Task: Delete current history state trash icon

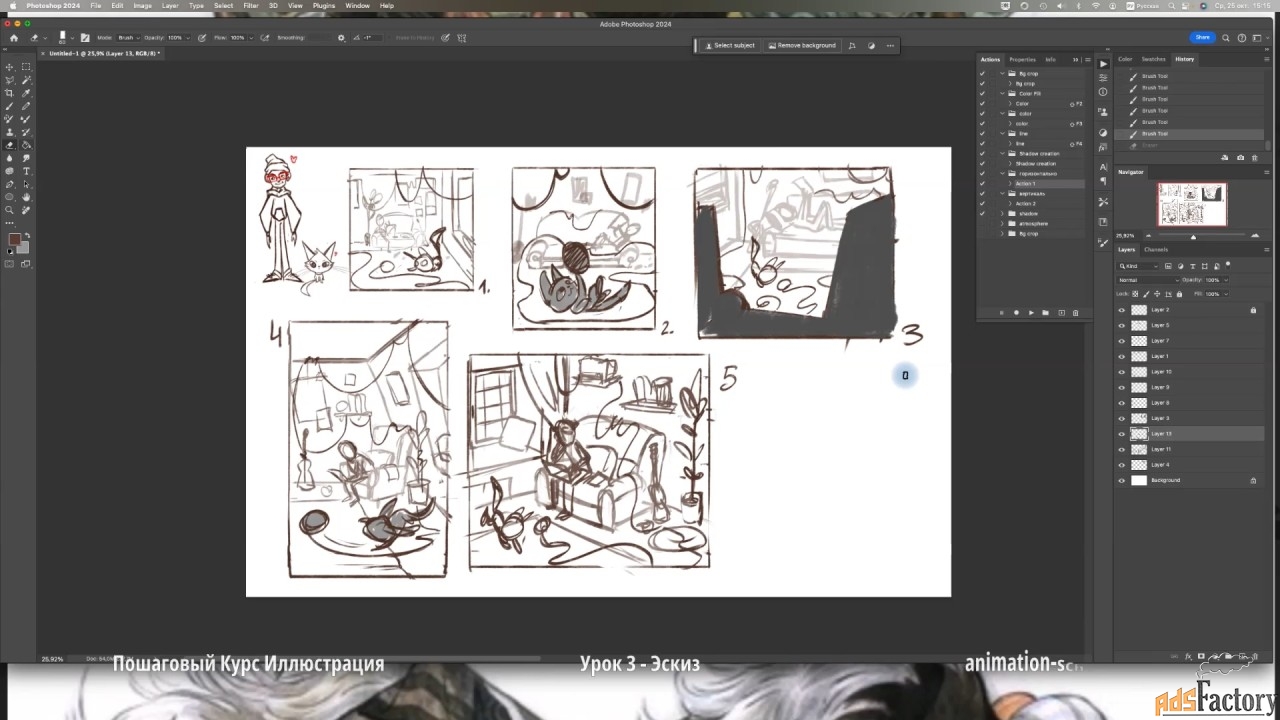Action: tap(1255, 157)
